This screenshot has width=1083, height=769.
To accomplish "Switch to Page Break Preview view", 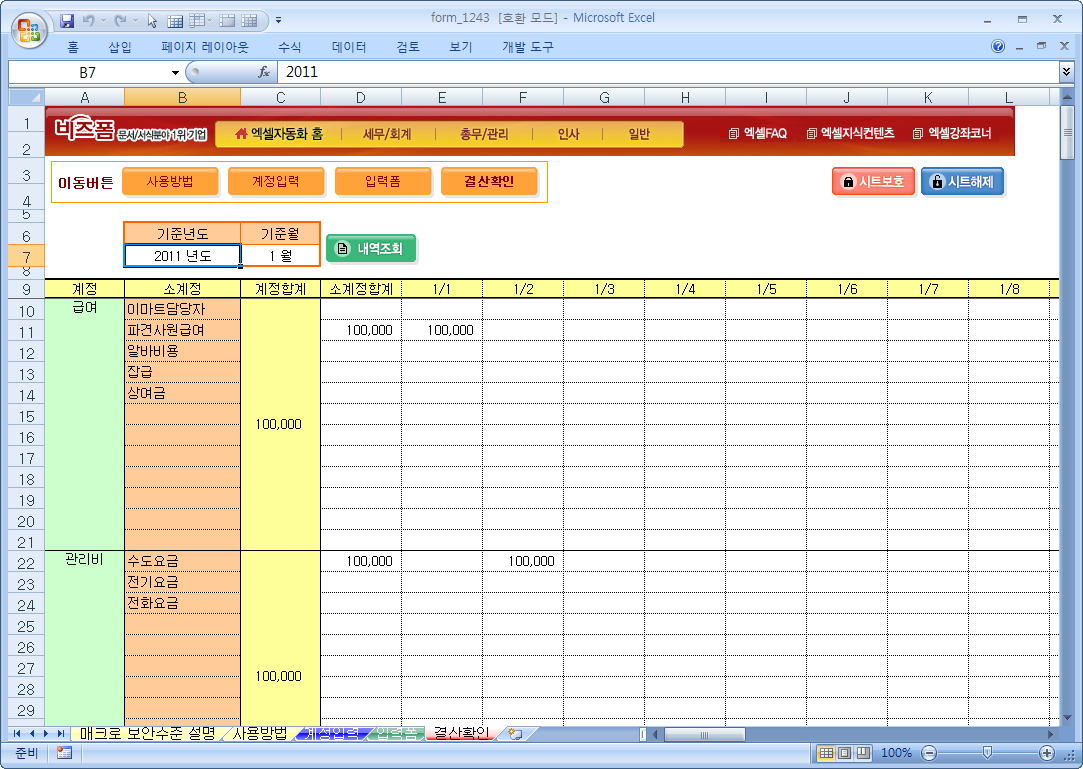I will [862, 753].
